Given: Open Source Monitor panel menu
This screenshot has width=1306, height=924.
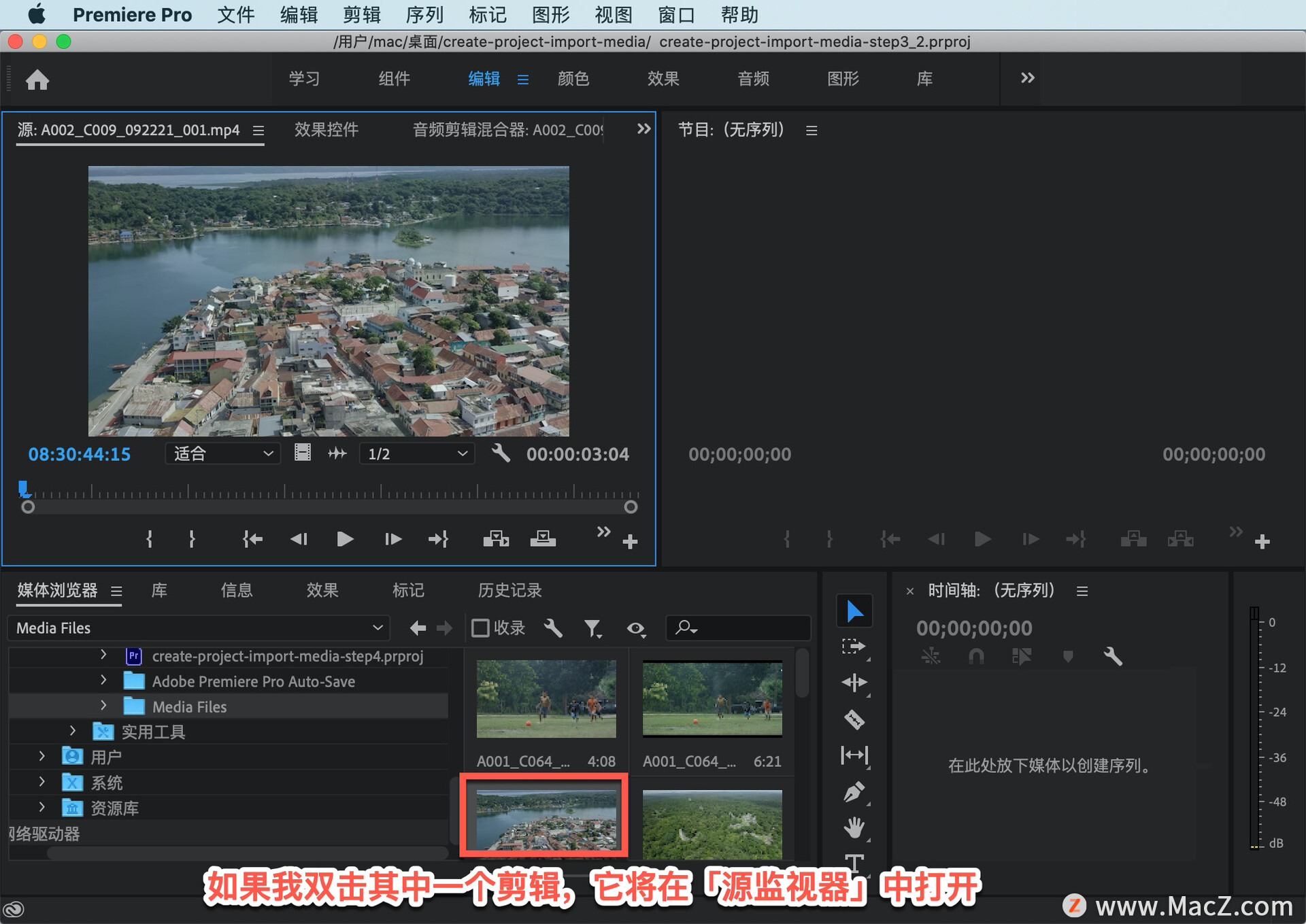Looking at the screenshot, I should pyautogui.click(x=258, y=131).
